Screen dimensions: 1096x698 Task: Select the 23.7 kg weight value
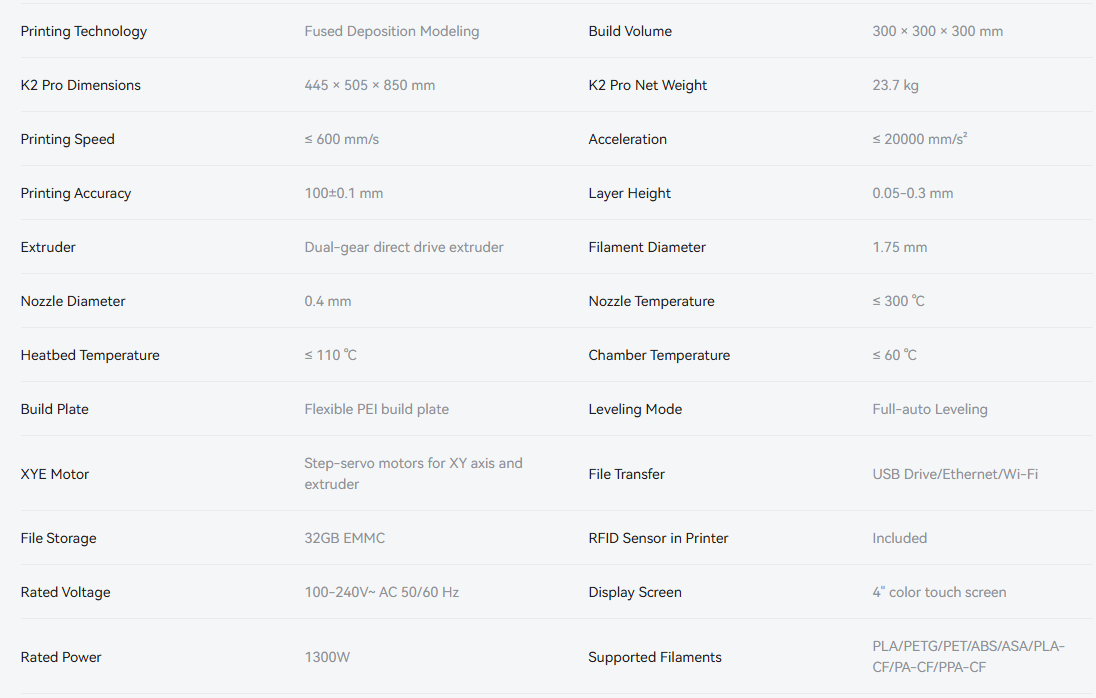click(895, 85)
